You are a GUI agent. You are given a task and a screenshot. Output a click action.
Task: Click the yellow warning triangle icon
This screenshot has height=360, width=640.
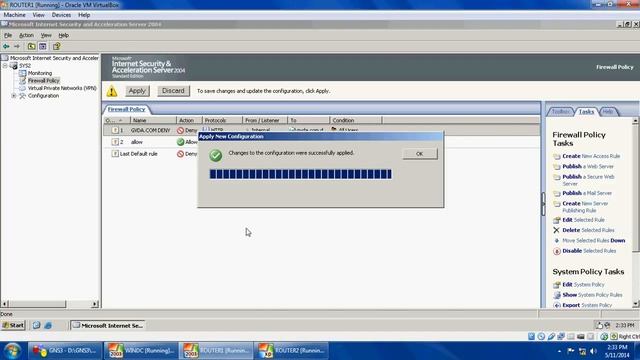point(112,91)
